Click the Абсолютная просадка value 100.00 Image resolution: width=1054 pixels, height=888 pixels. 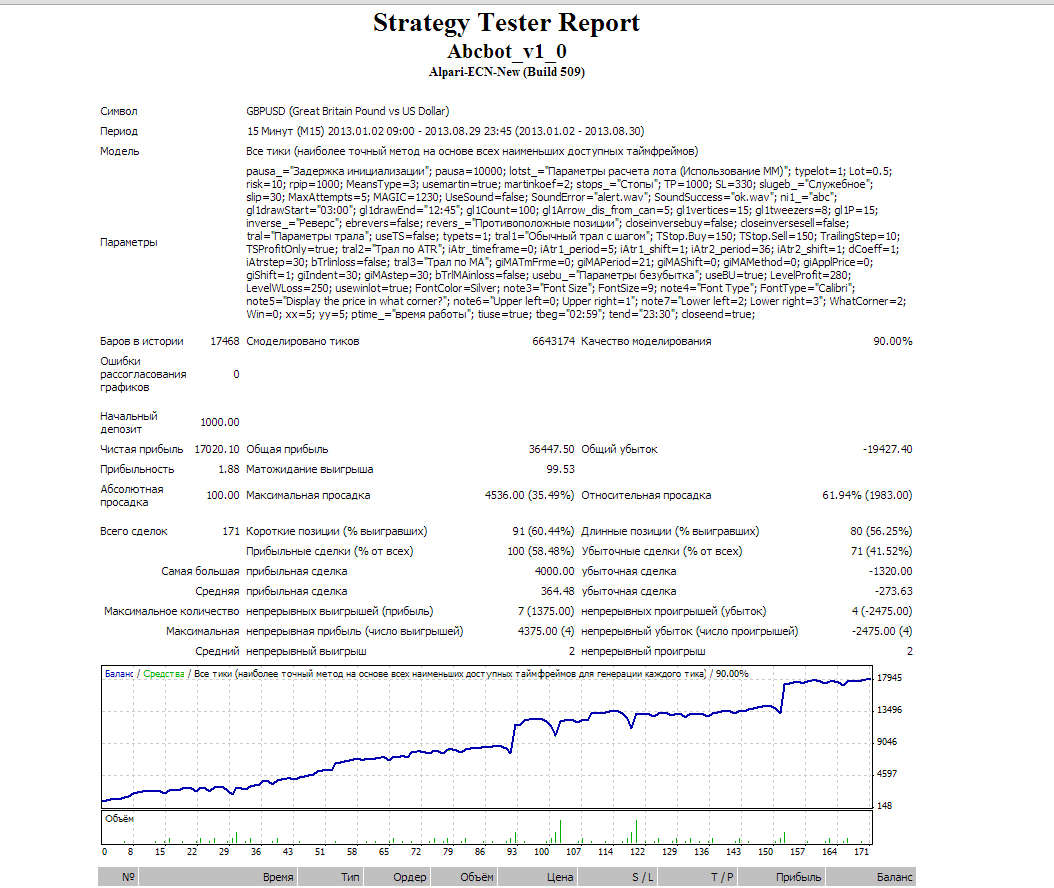click(222, 495)
